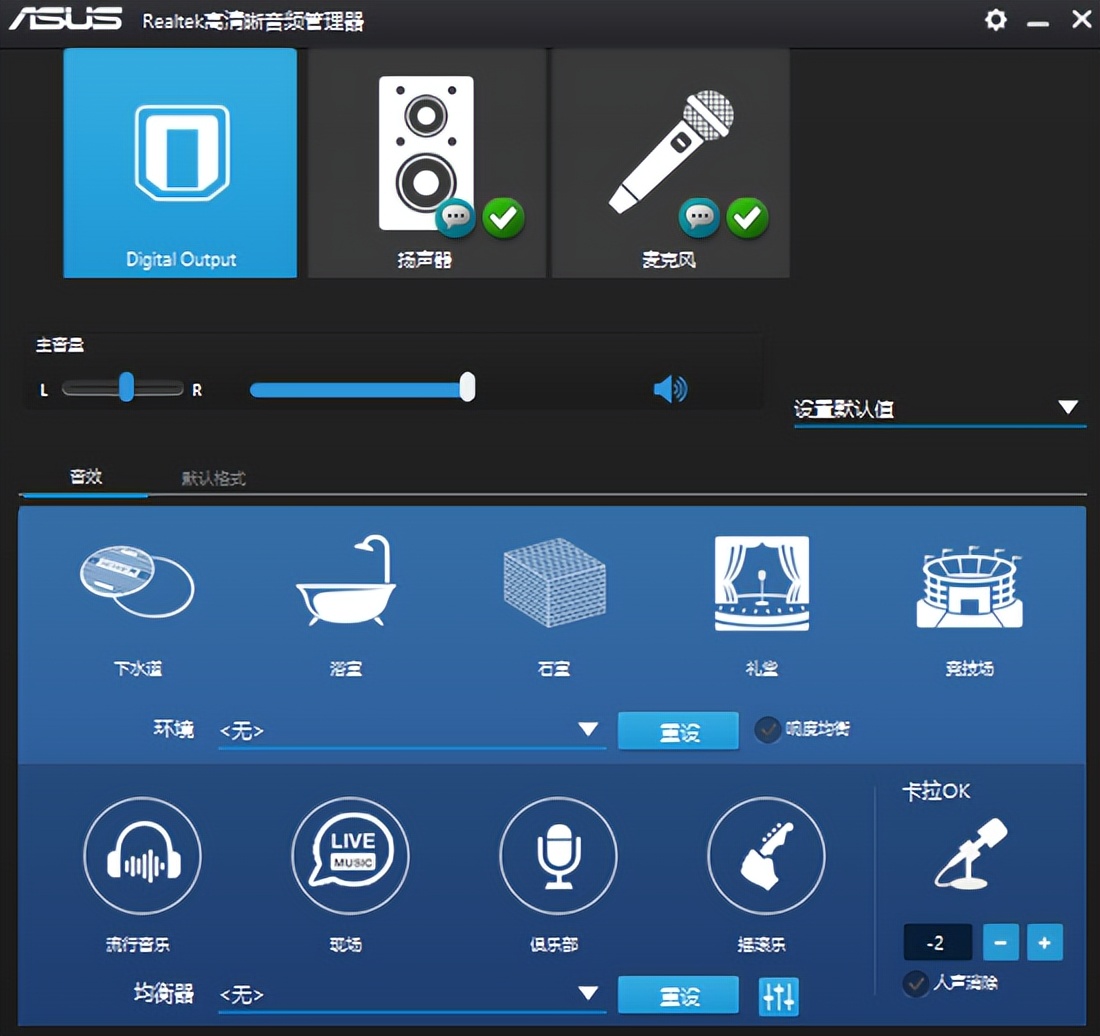Open the 环境 environment dropdown

point(589,729)
